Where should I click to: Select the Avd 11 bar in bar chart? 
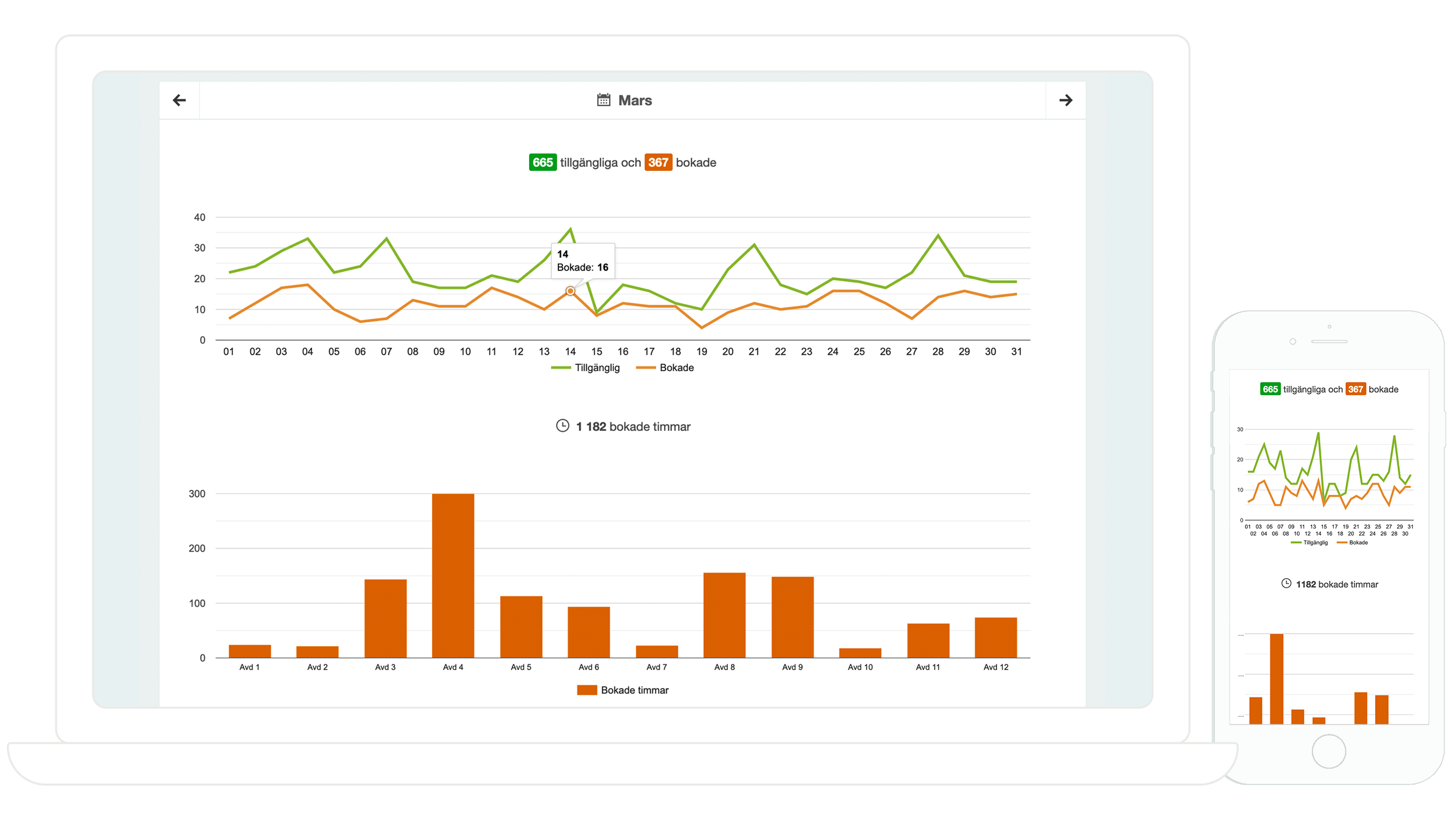(x=928, y=641)
